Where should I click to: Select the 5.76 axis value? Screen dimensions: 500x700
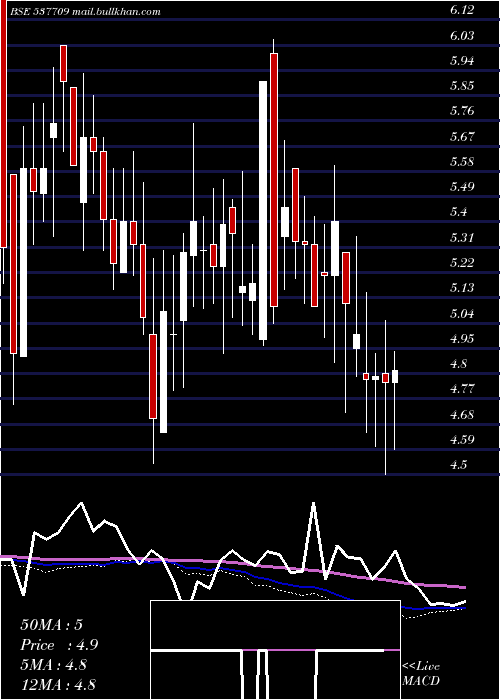[x=462, y=112]
